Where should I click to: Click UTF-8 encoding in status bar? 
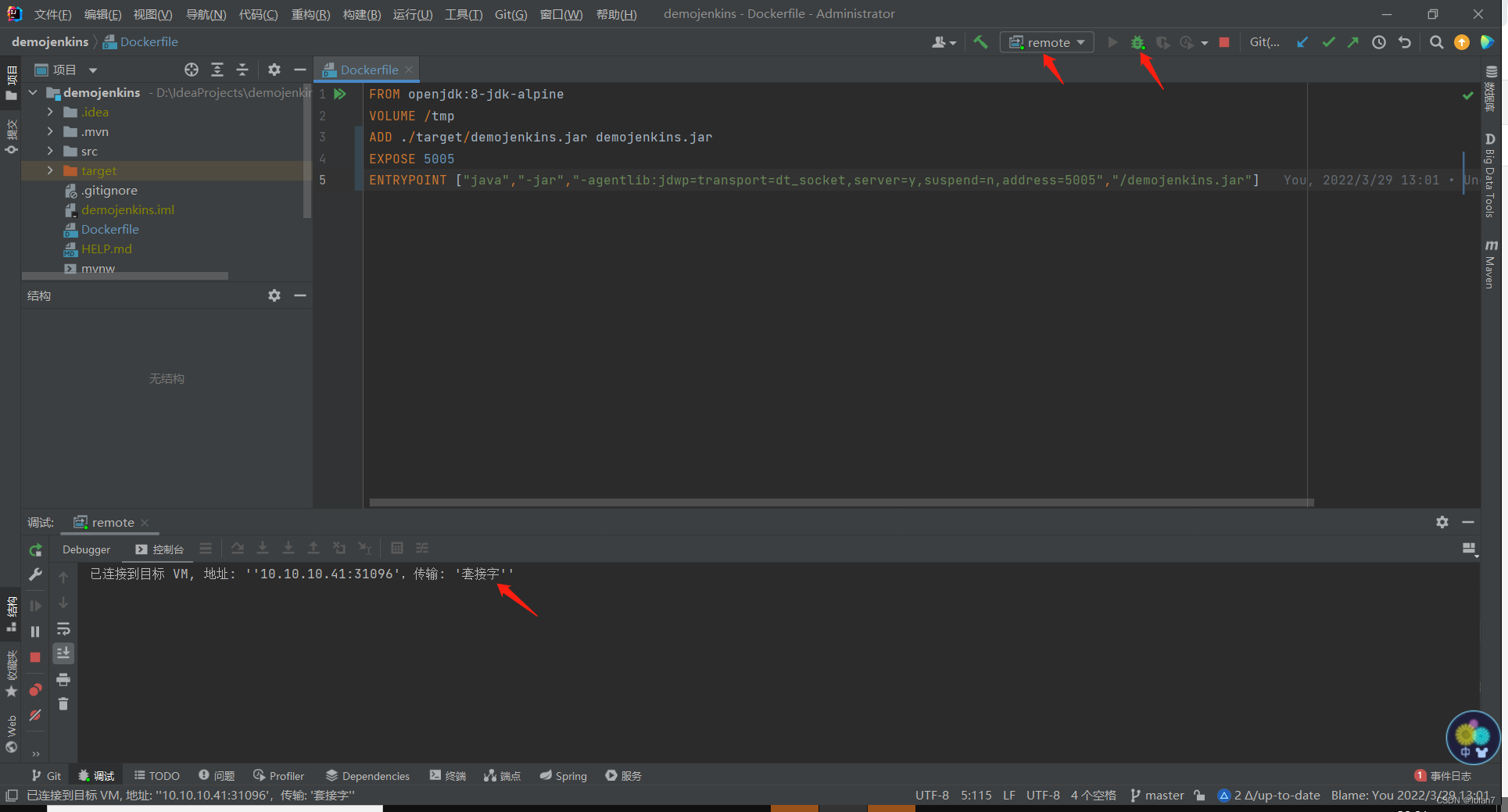coord(1043,796)
